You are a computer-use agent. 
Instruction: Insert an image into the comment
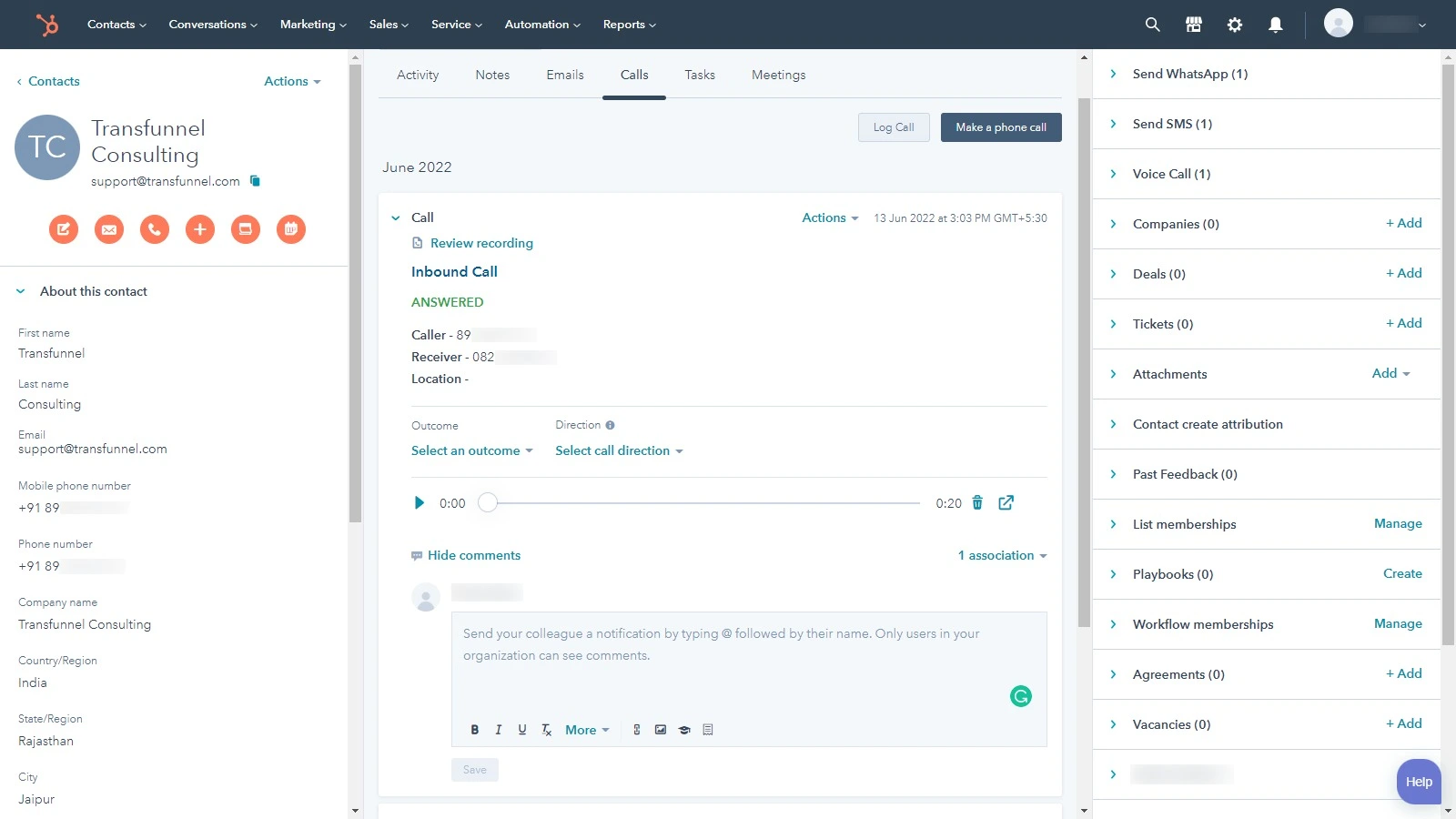pos(660,729)
